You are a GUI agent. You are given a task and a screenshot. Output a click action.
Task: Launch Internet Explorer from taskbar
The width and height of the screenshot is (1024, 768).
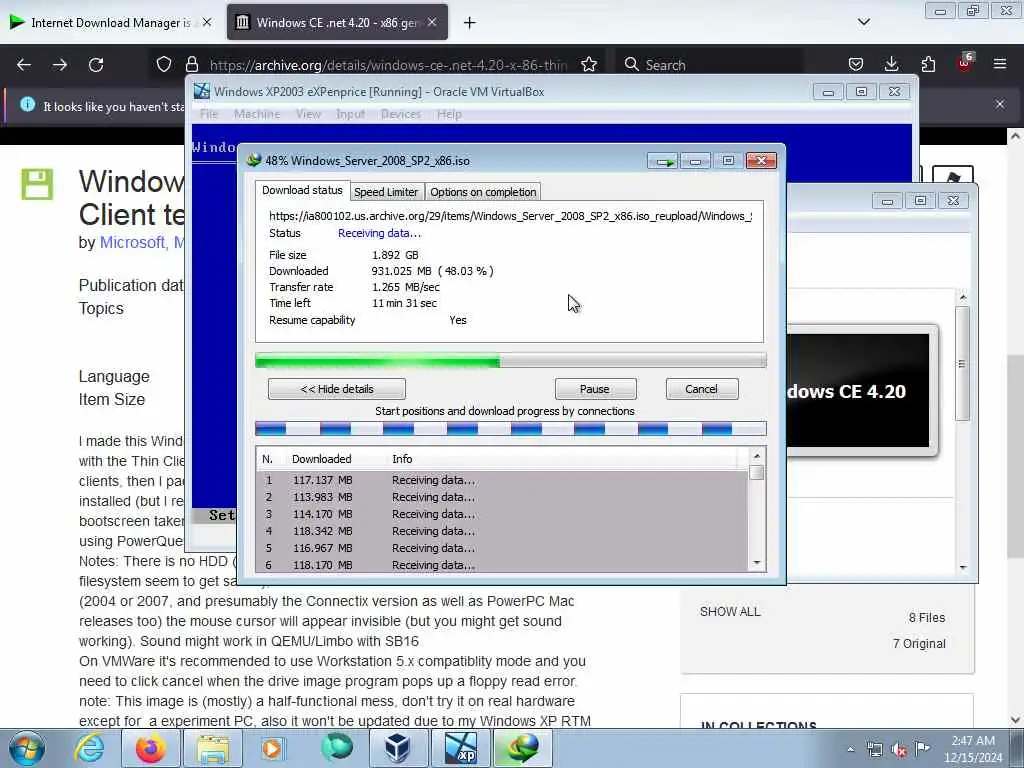click(88, 748)
